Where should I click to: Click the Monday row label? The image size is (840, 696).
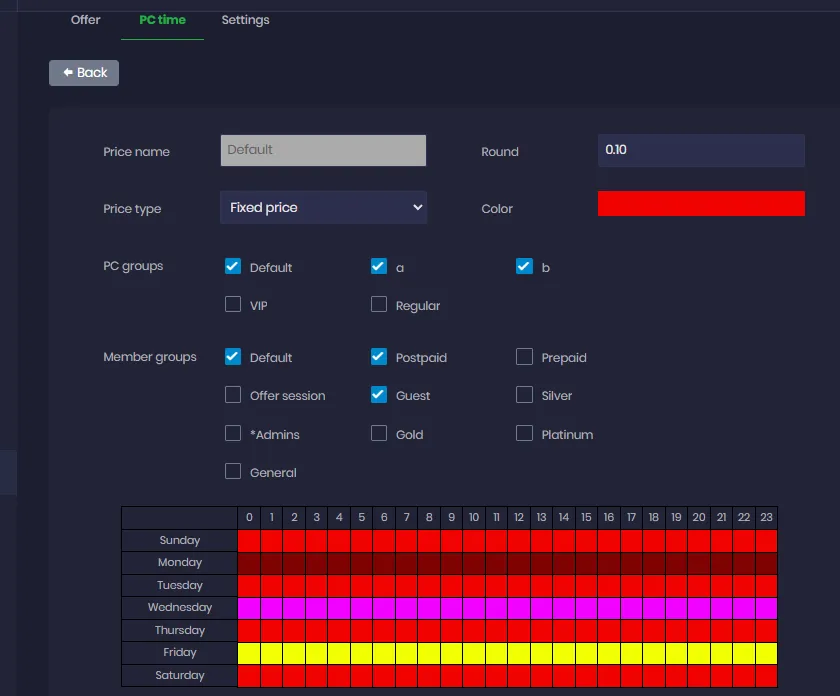pos(179,563)
